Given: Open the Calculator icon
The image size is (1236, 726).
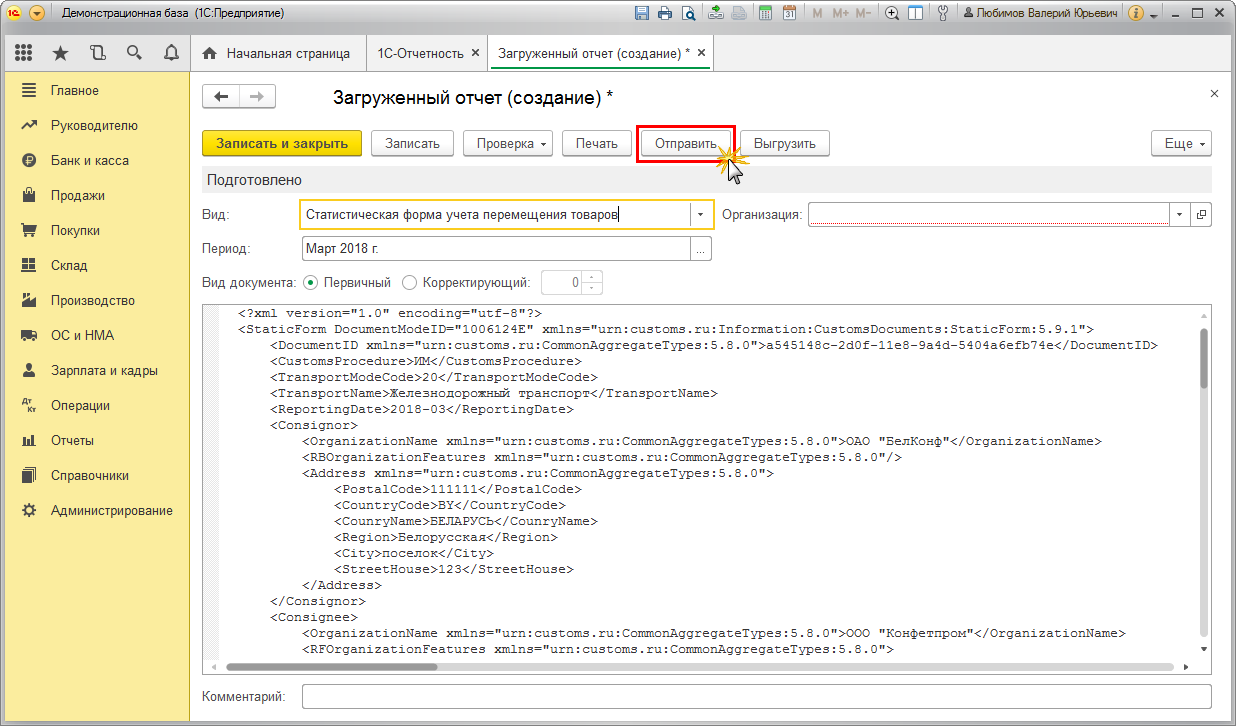Looking at the screenshot, I should click(766, 14).
